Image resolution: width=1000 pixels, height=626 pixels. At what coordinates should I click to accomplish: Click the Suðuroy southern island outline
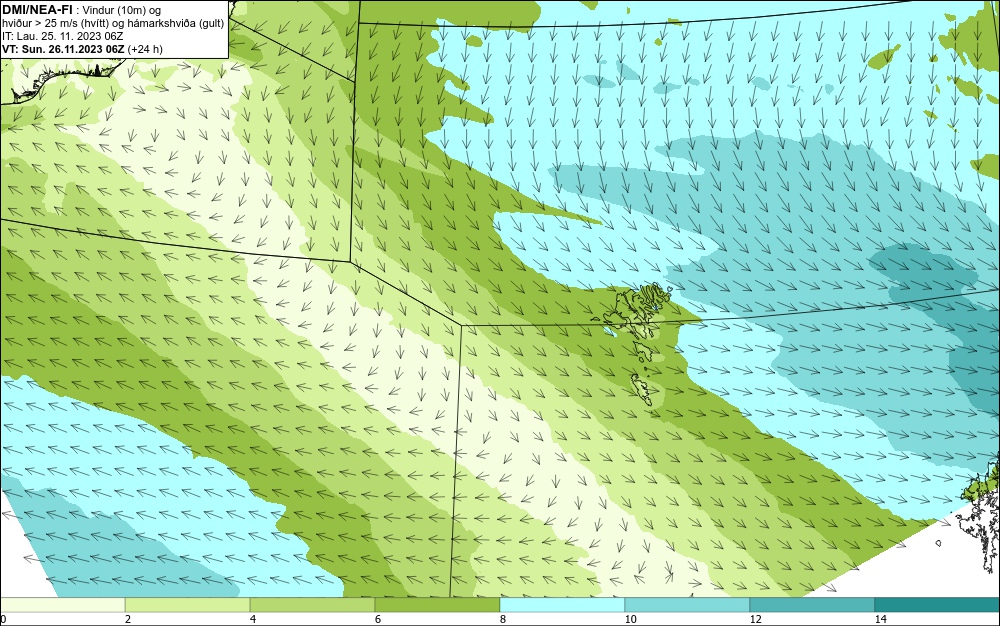(642, 389)
